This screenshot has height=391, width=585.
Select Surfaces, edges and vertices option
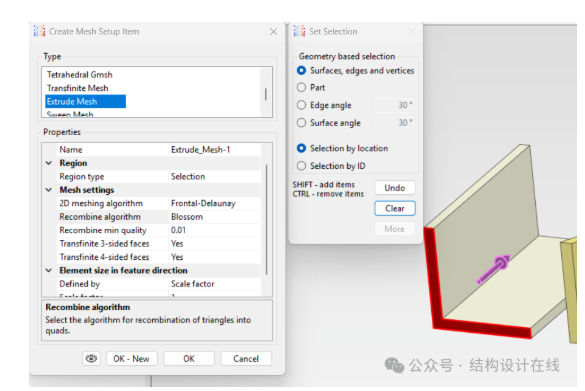[301, 71]
